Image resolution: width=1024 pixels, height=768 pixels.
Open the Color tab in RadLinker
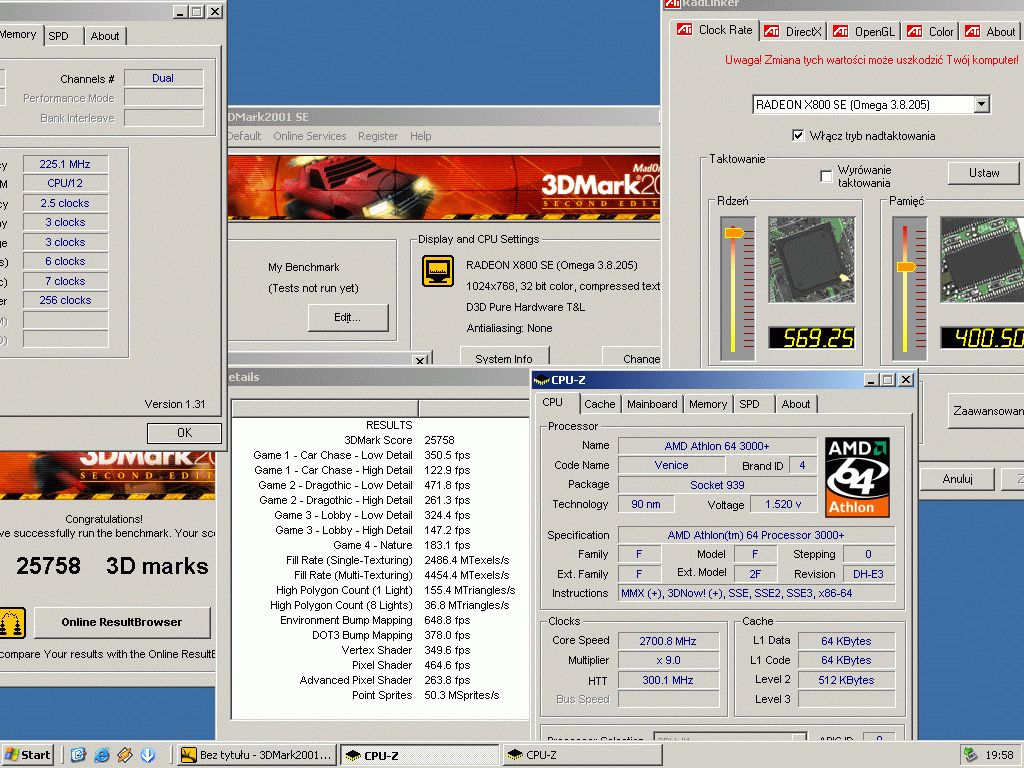click(931, 31)
